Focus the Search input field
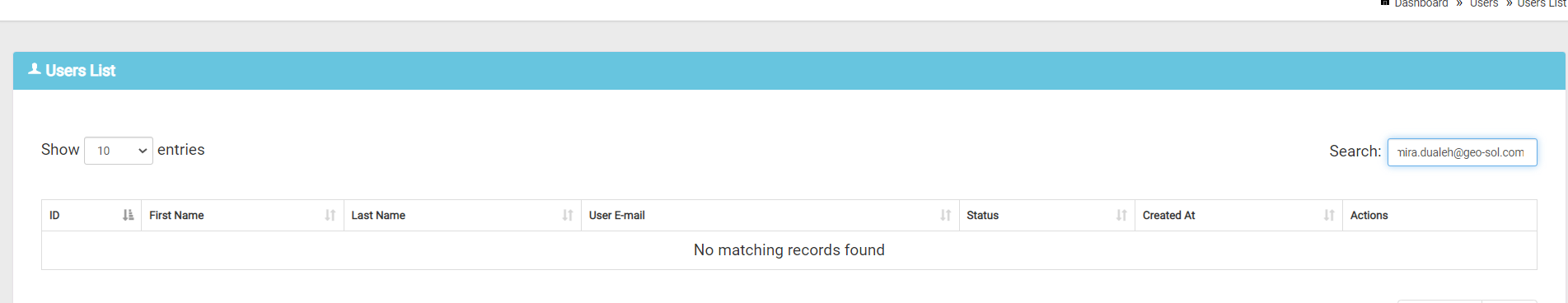Viewport: 1568px width, 303px height. click(x=1462, y=152)
